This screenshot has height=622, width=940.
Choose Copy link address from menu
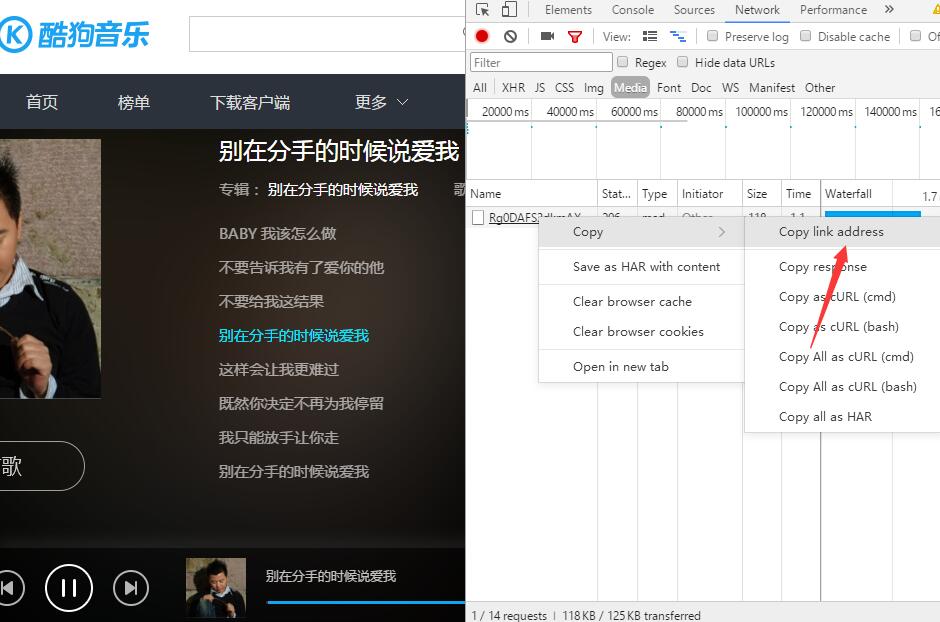832,231
